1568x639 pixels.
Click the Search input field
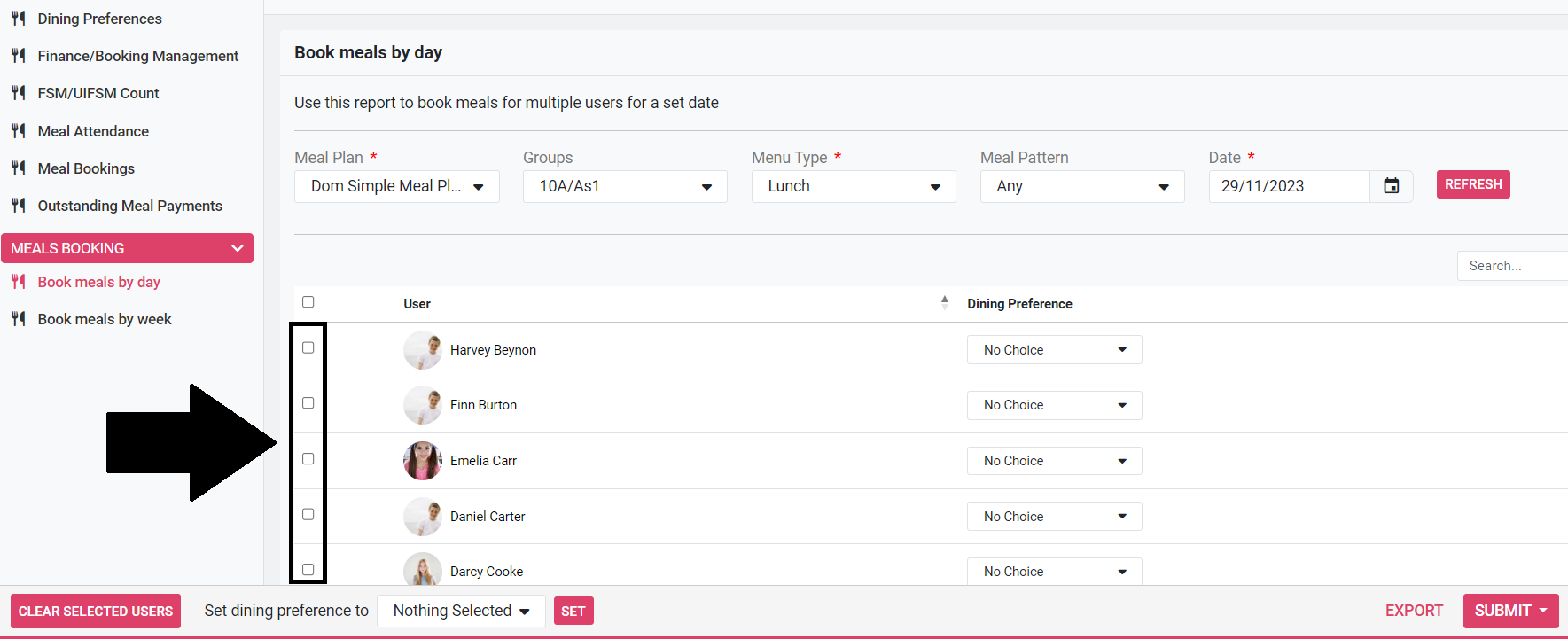click(1511, 266)
